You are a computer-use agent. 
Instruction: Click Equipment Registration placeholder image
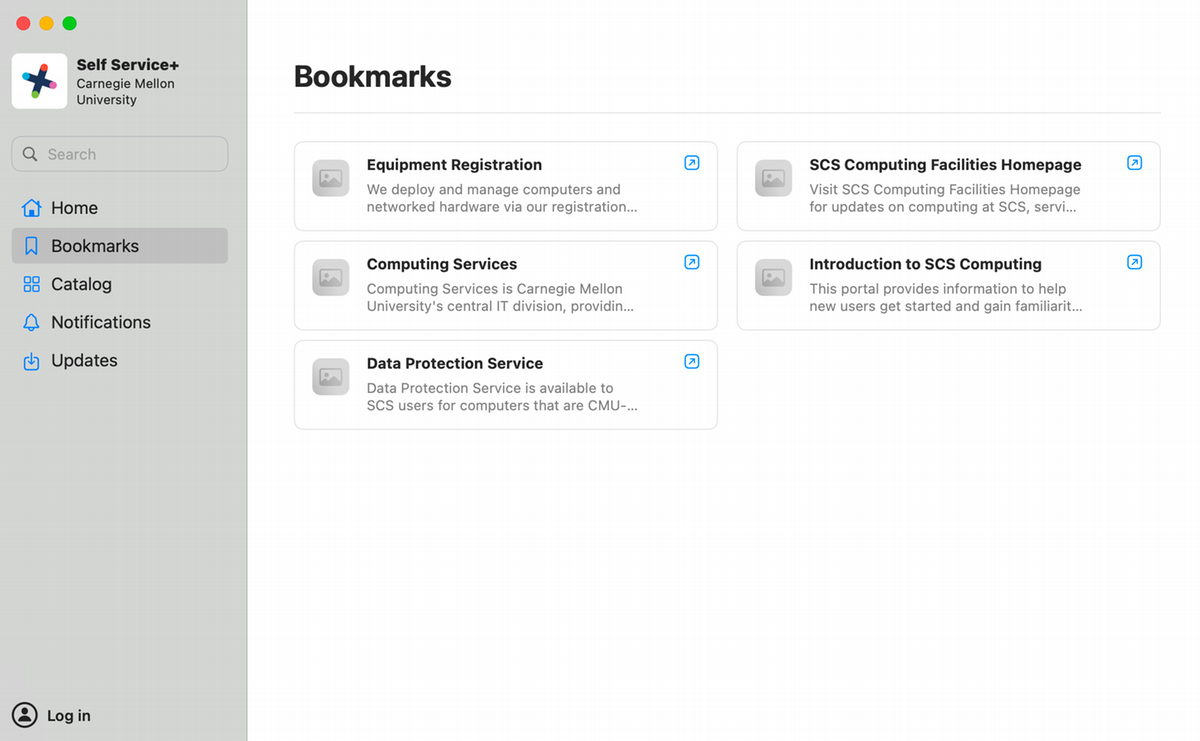pyautogui.click(x=331, y=178)
